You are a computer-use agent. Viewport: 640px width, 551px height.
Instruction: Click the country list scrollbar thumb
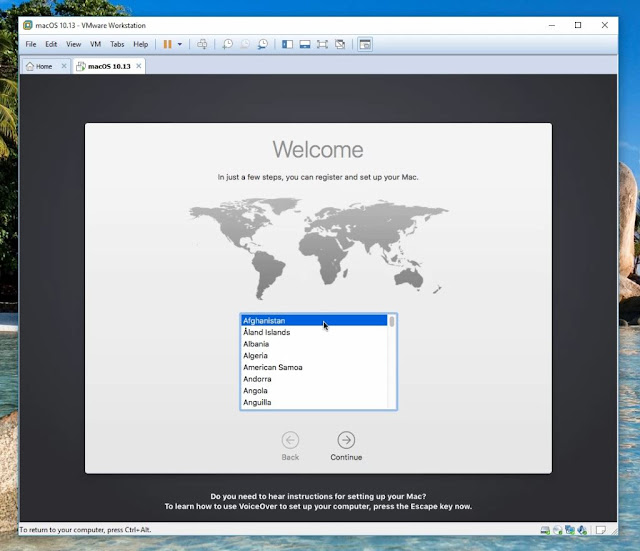pos(392,321)
